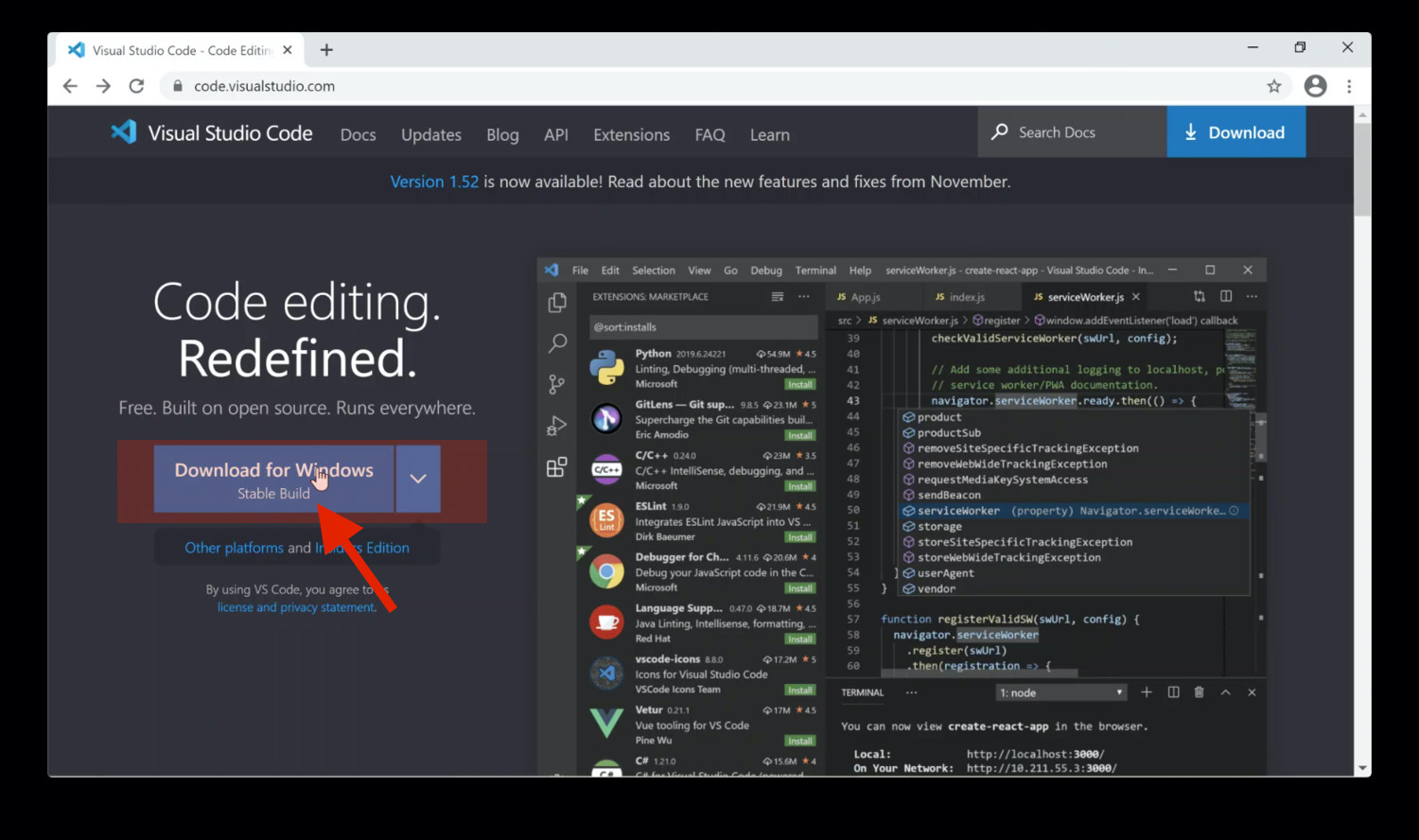This screenshot has width=1419, height=840.
Task: Click the Debugger for Chrome extension icon
Action: [606, 571]
